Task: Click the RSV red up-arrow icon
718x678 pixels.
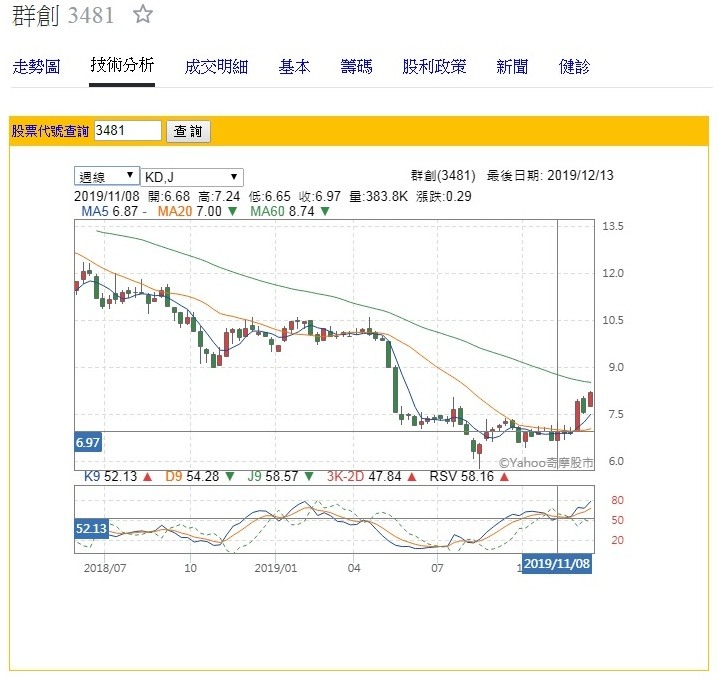Action: pyautogui.click(x=504, y=478)
